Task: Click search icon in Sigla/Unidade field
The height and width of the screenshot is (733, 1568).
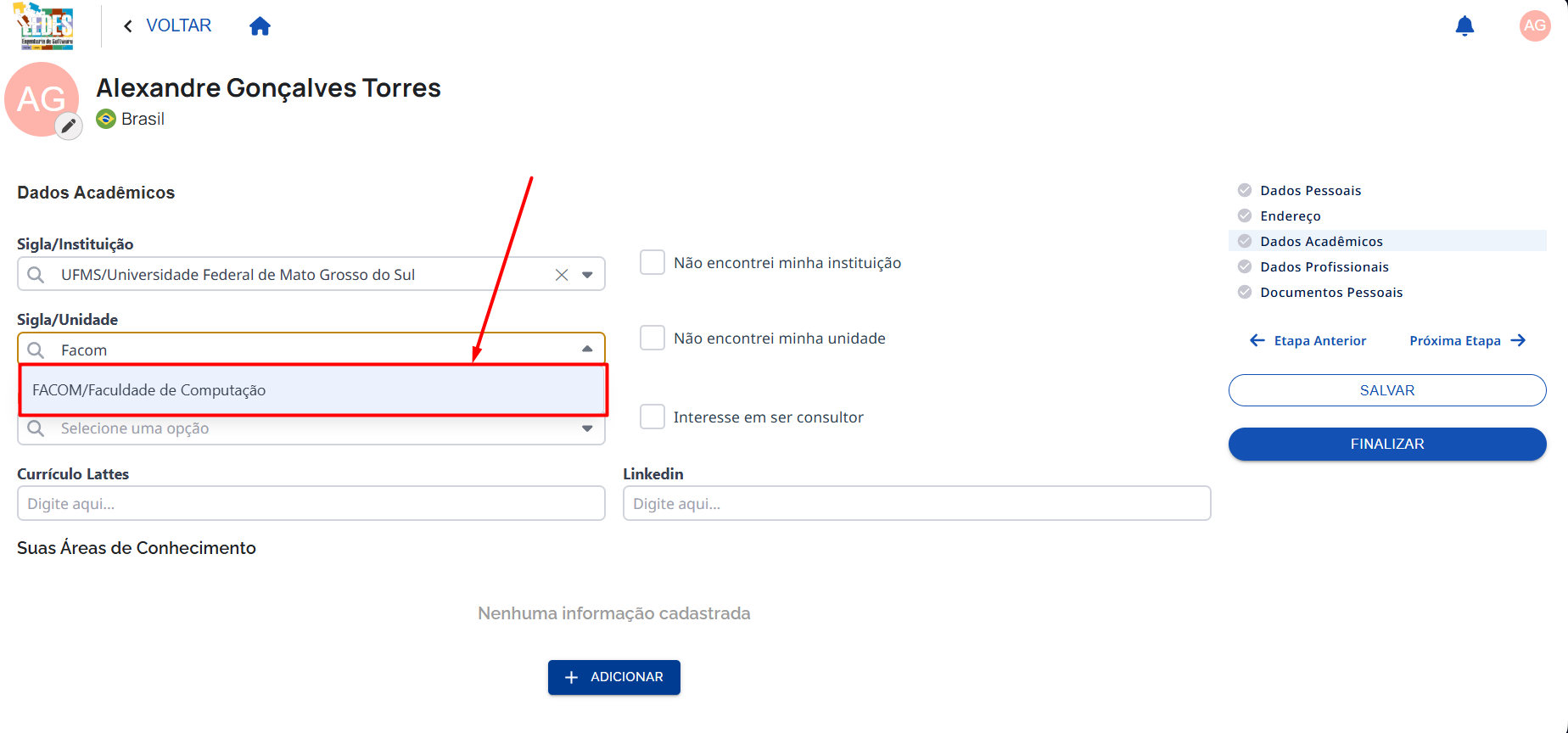Action: [36, 350]
